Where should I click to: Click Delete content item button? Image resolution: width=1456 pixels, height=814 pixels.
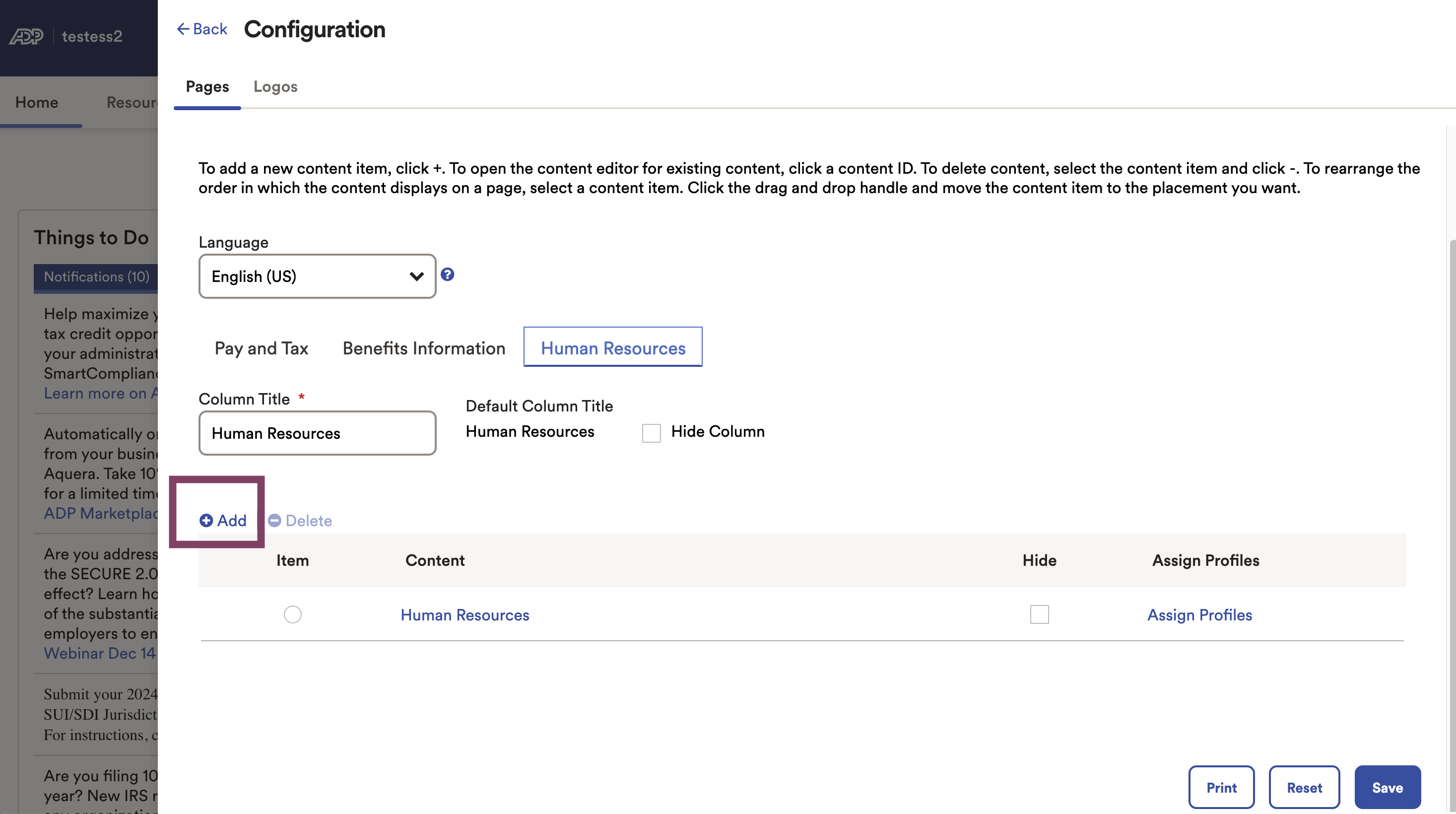(x=300, y=520)
